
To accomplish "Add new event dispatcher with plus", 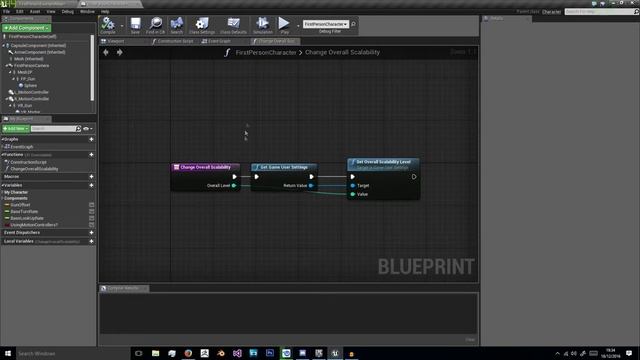I will tap(91, 233).
